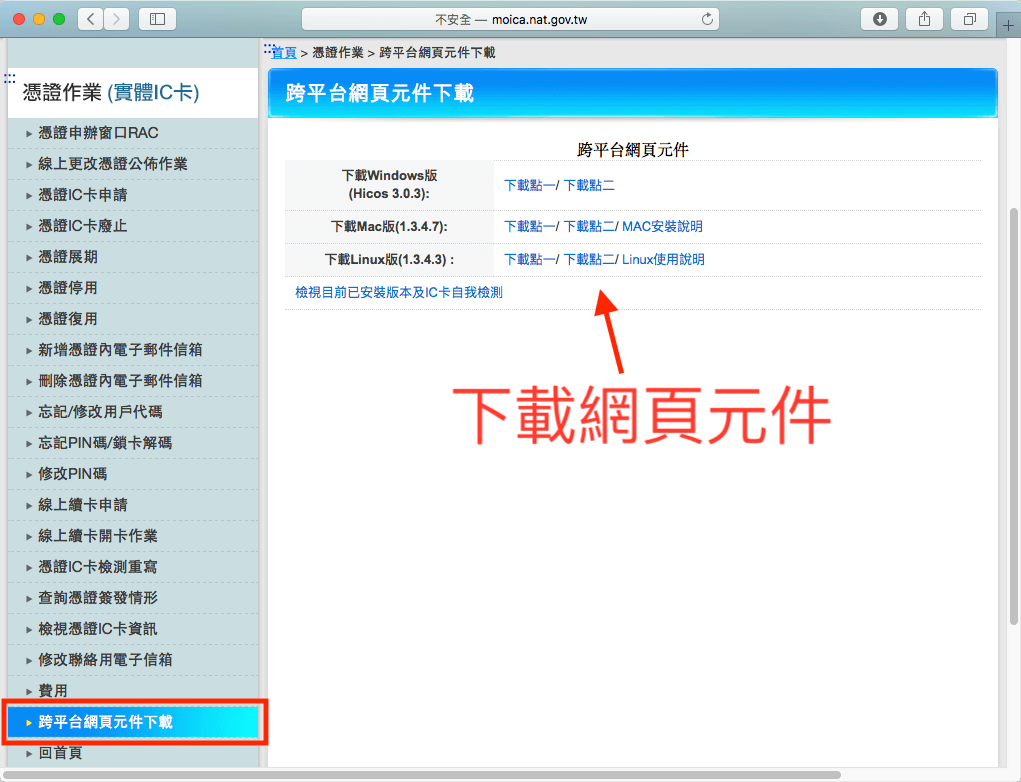Reload the page with refresh icon
The width and height of the screenshot is (1021, 782).
[x=707, y=20]
